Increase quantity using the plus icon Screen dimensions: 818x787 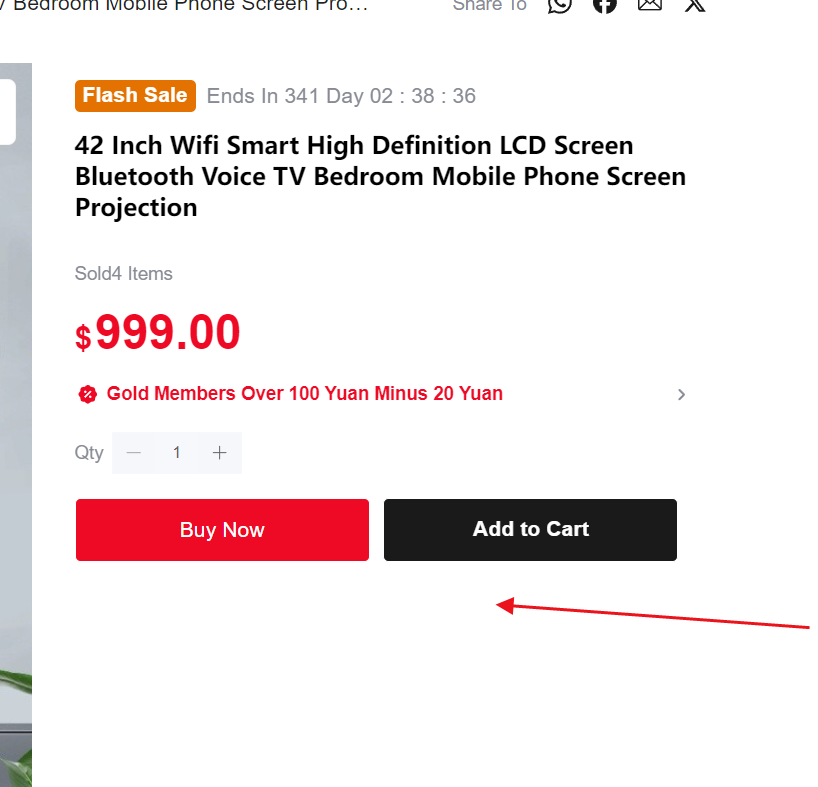point(219,452)
